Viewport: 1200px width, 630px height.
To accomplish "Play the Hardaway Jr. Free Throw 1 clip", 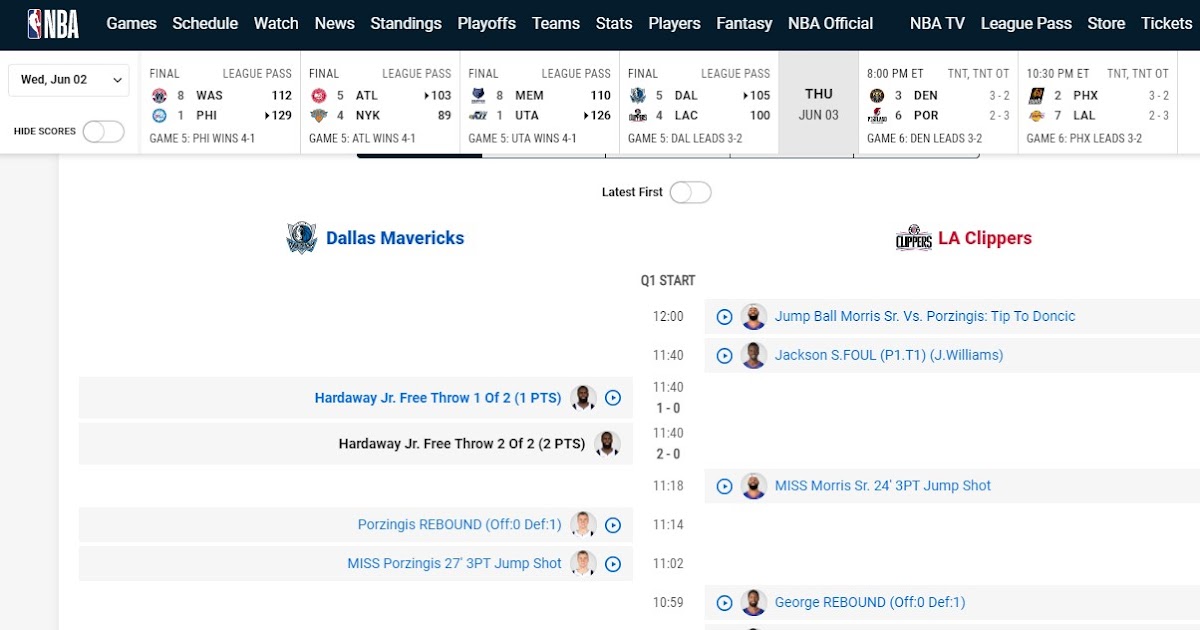I will pyautogui.click(x=612, y=397).
